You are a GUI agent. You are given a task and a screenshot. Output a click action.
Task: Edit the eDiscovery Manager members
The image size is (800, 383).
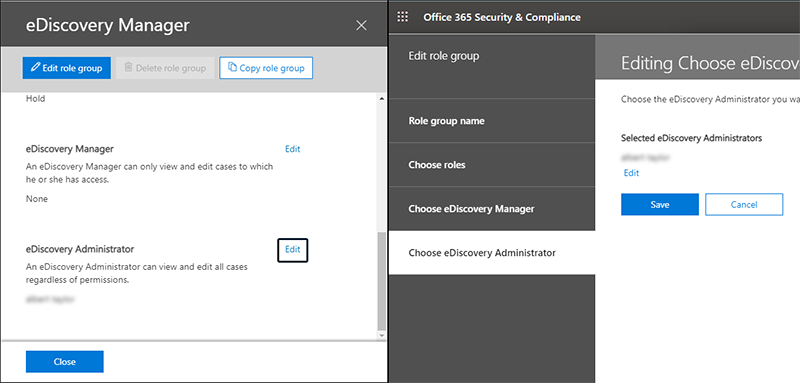tap(292, 149)
